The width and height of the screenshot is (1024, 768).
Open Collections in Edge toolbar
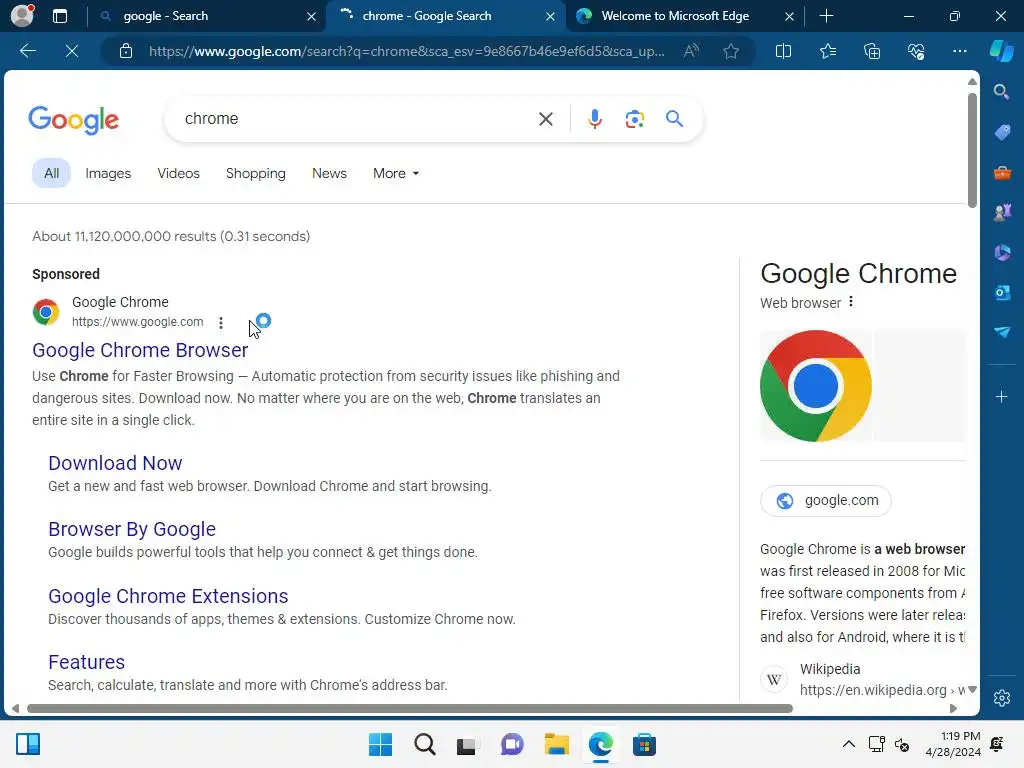point(872,51)
